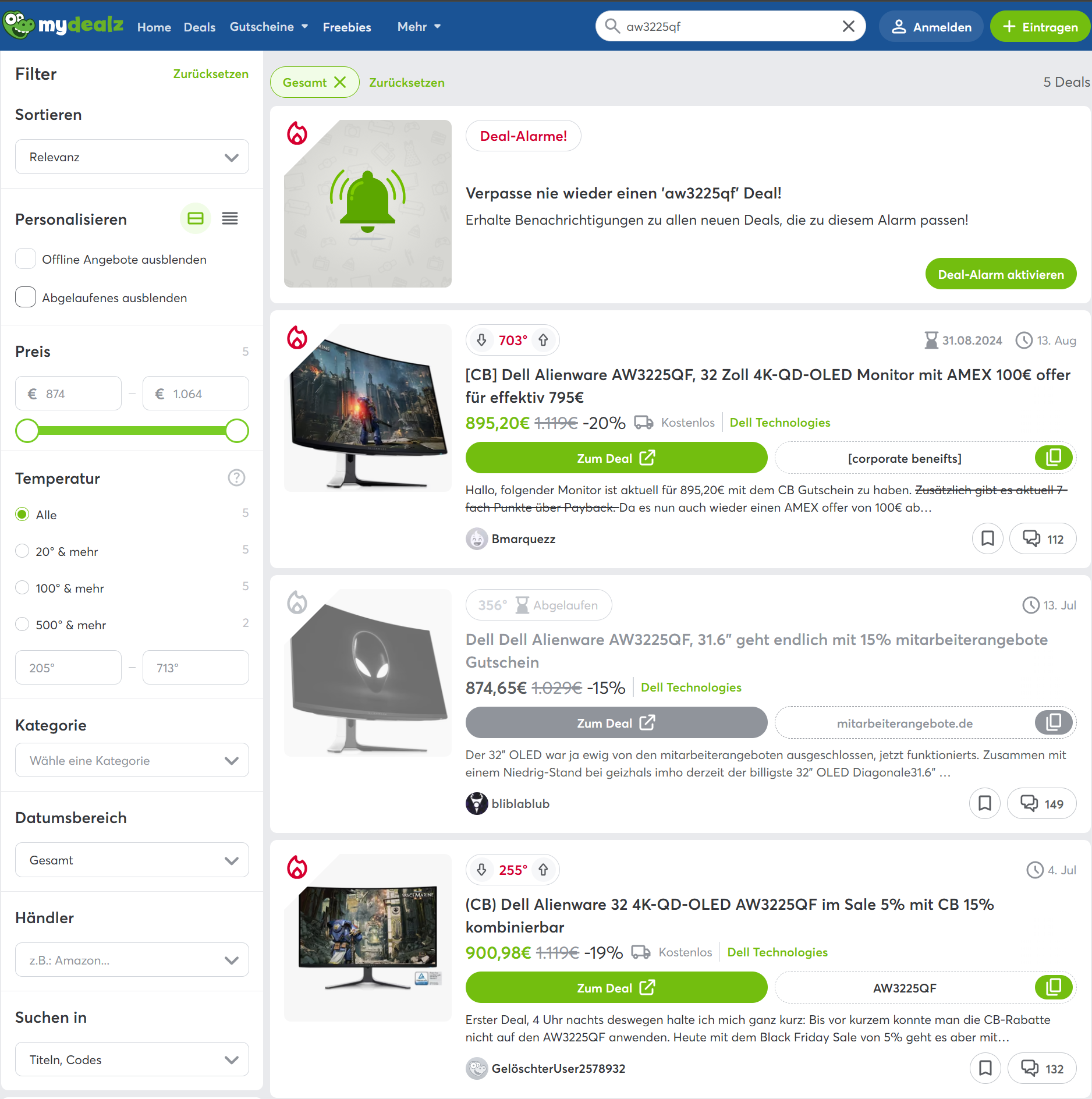Copy the [corporate beneifts] code
1092x1099 pixels.
pos(1054,458)
